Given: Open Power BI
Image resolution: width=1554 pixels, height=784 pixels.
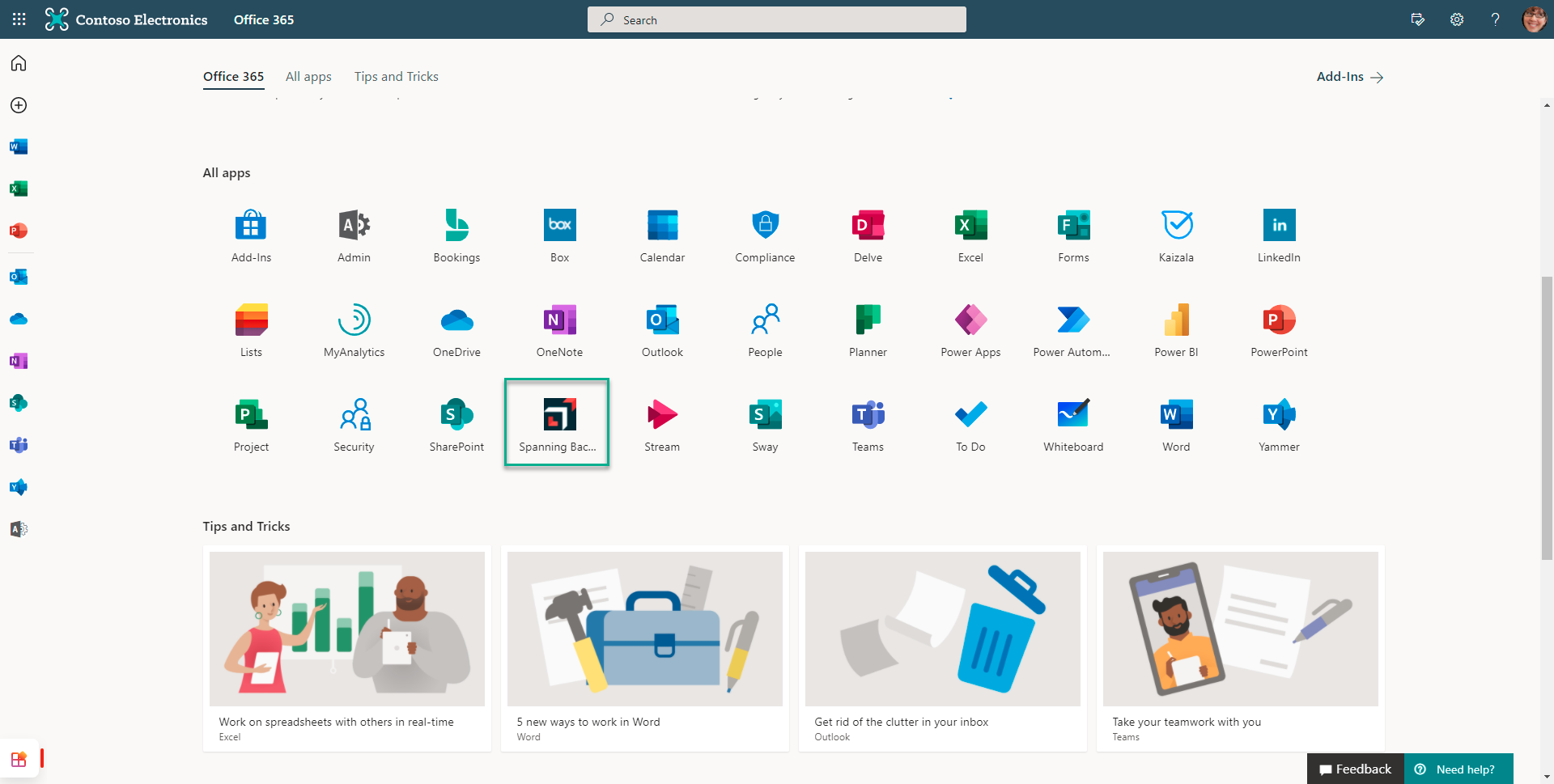Looking at the screenshot, I should coord(1176,329).
